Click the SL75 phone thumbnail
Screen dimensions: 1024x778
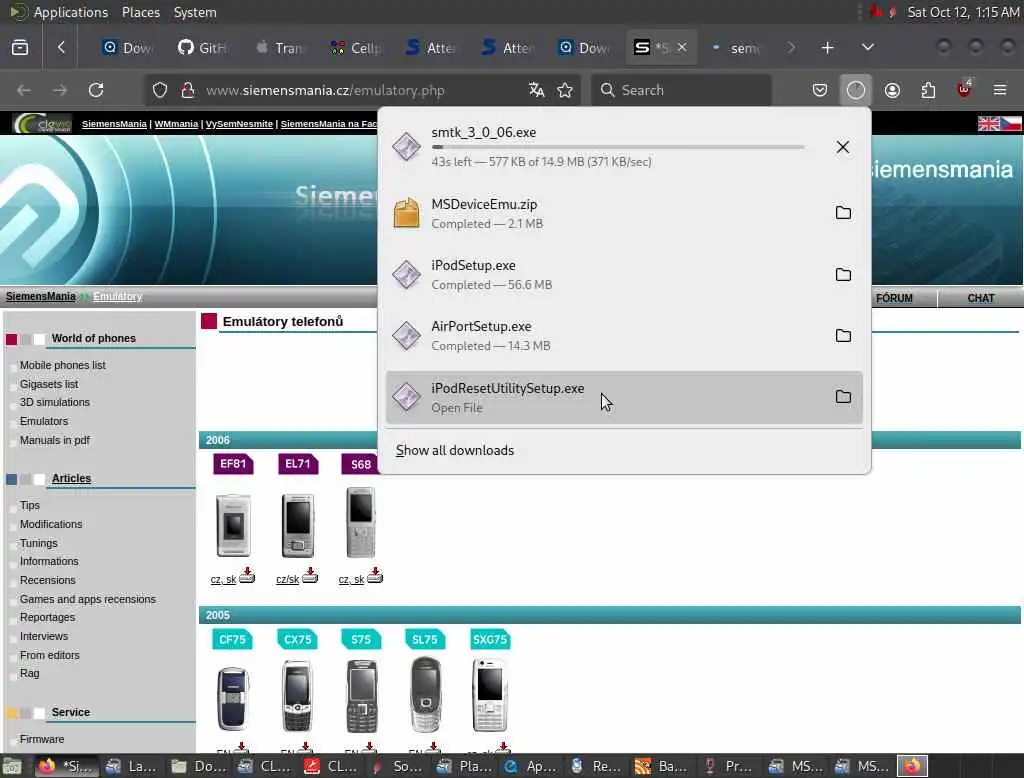[426, 694]
